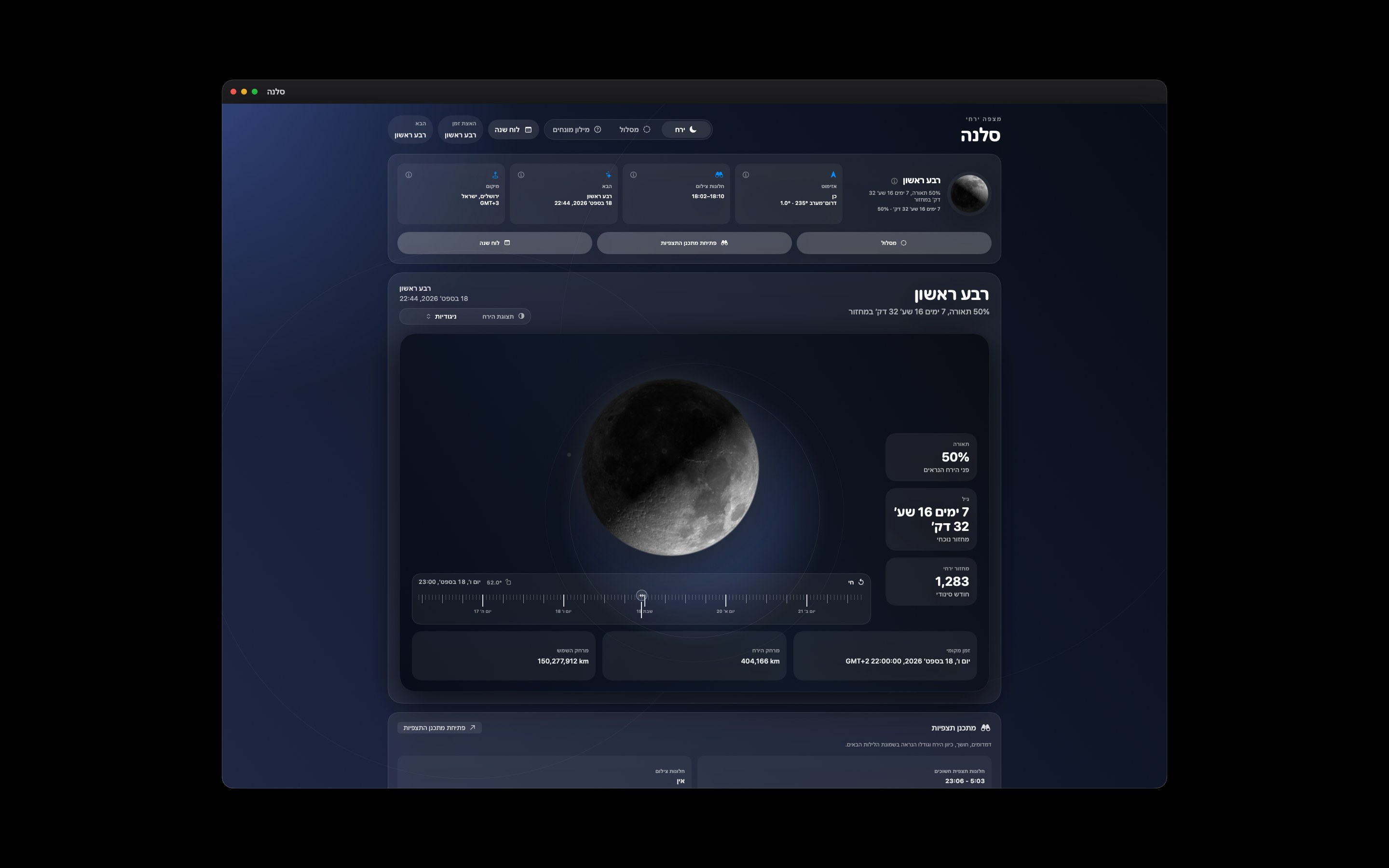Screen dimensions: 1389x868
Task: Click the half-circle תצוגת הירח icon
Action: coord(521,316)
